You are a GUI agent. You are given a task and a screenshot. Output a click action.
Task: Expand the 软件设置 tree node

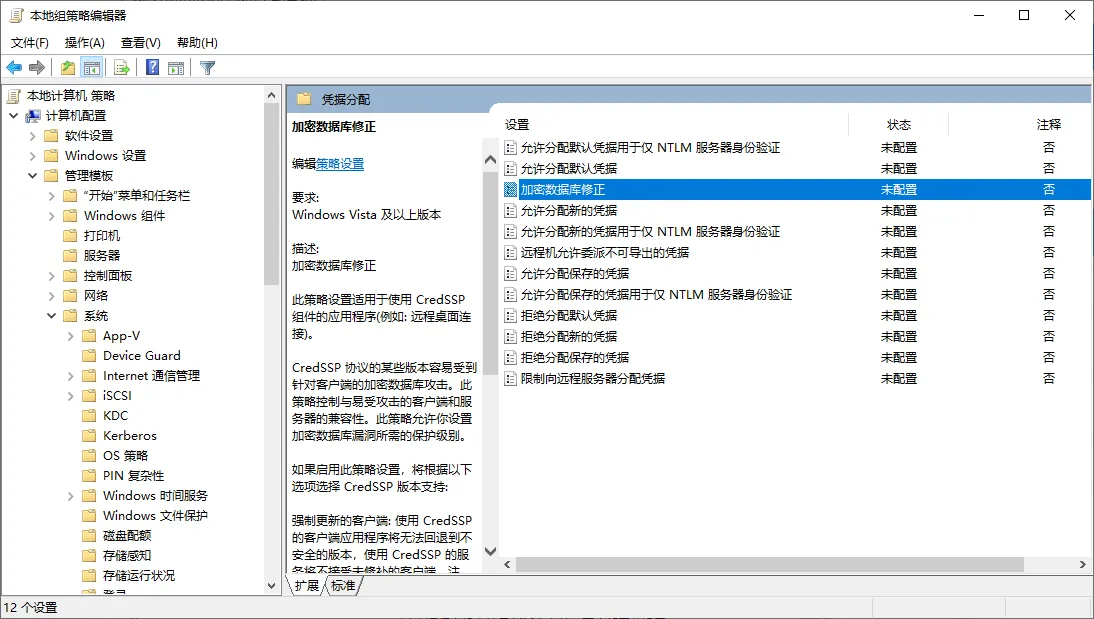pos(33,136)
